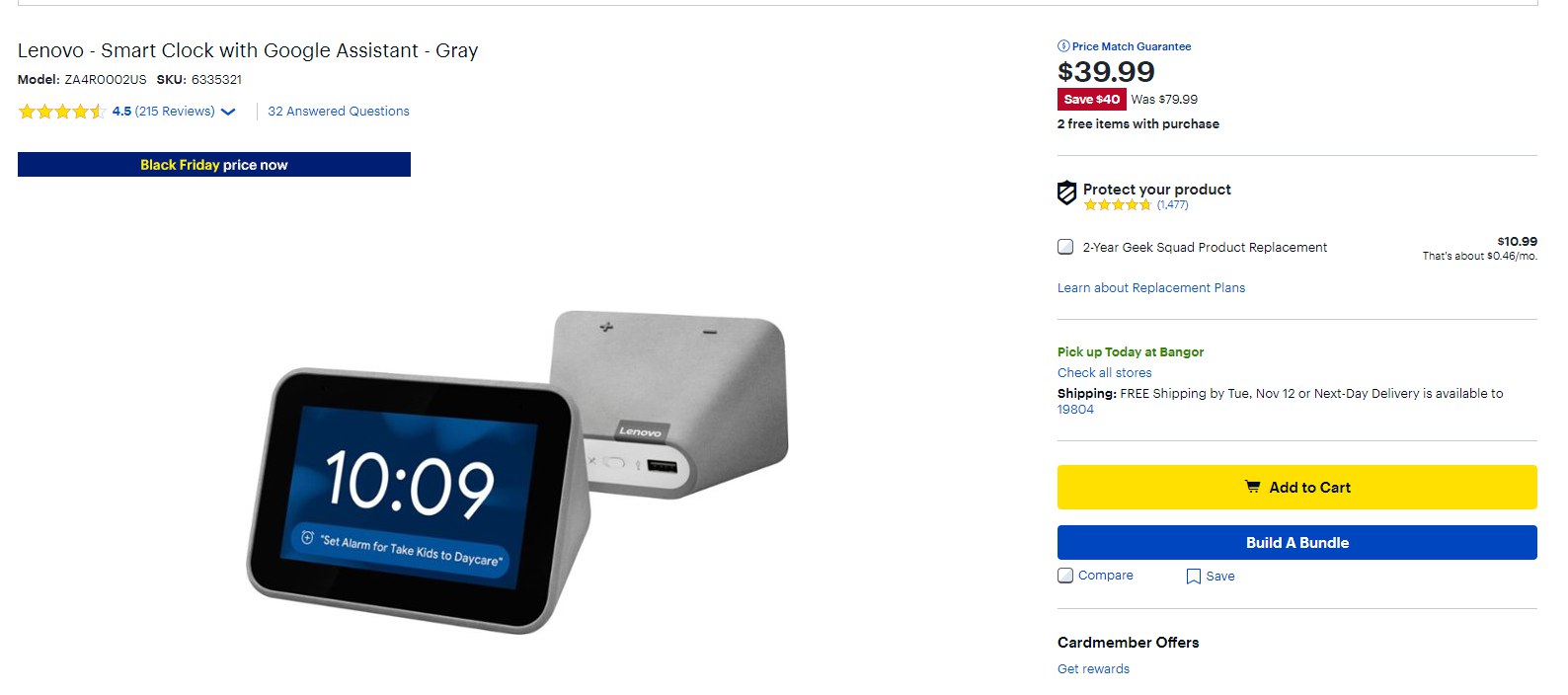
Task: Open the 4.5 (215 Reviews) rating breakdown
Action: (164, 112)
